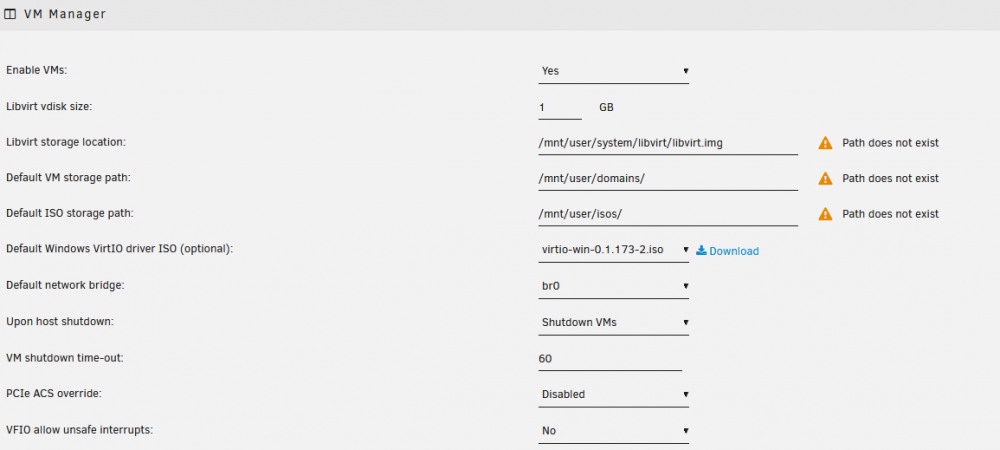This screenshot has height=450, width=1000.
Task: Click warning icon beside Libvirt storage location
Action: [825, 143]
